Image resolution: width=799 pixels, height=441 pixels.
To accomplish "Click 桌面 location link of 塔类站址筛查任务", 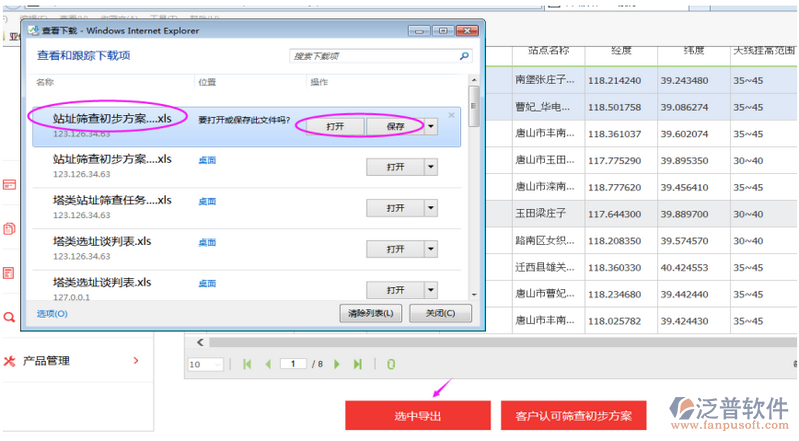I will point(207,201).
